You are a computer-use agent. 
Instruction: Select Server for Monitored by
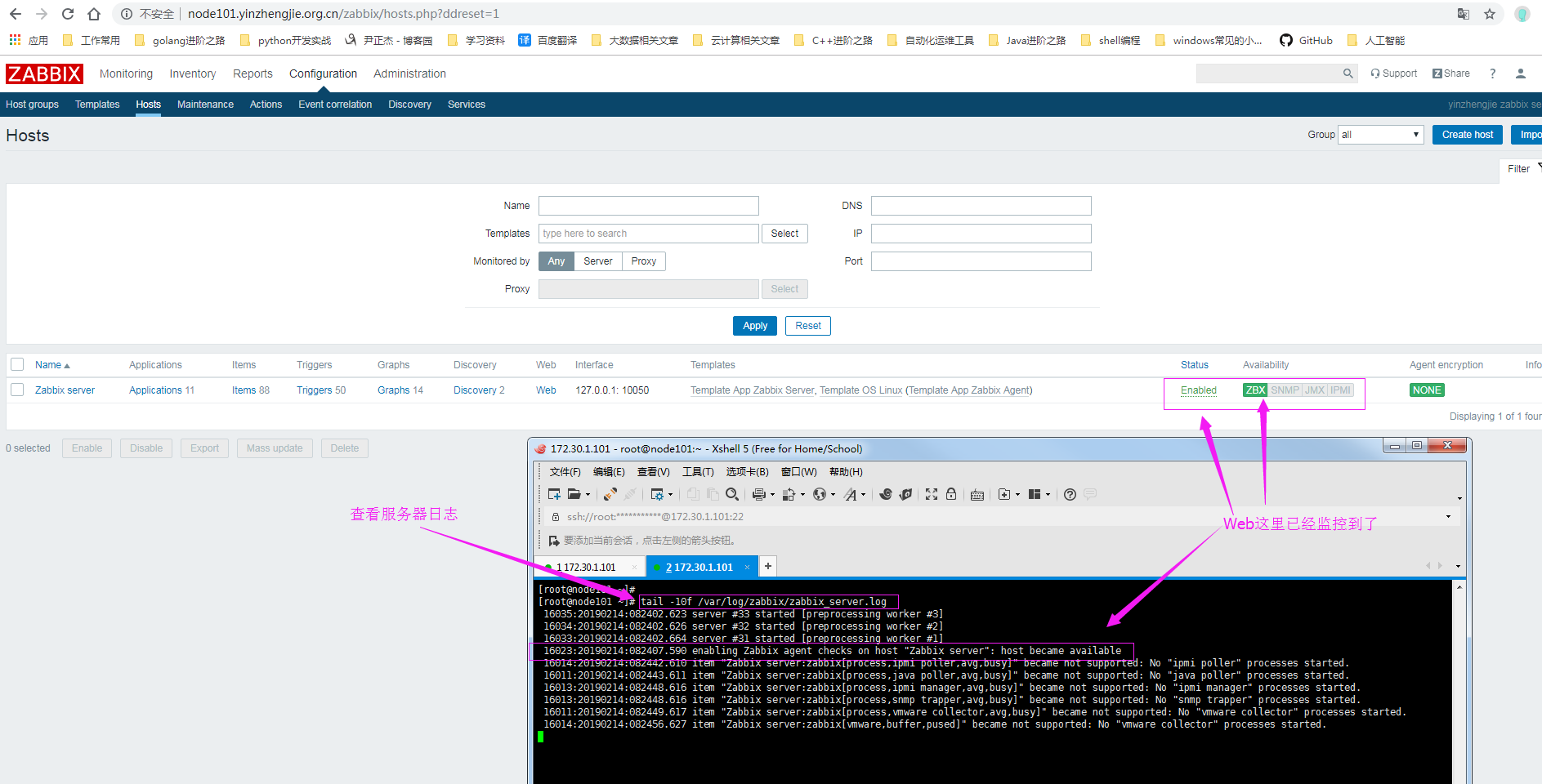click(598, 261)
